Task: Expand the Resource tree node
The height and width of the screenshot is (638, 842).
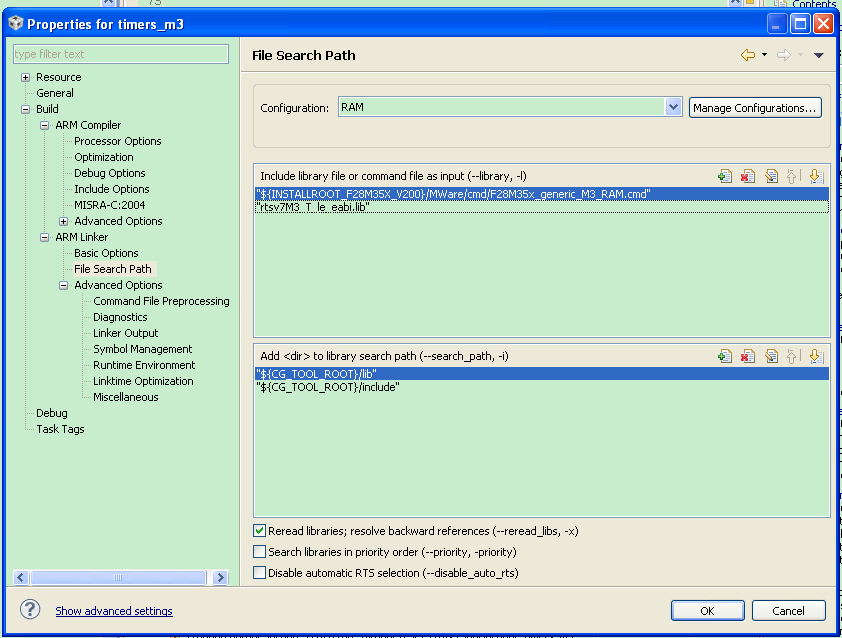Action: pyautogui.click(x=25, y=77)
